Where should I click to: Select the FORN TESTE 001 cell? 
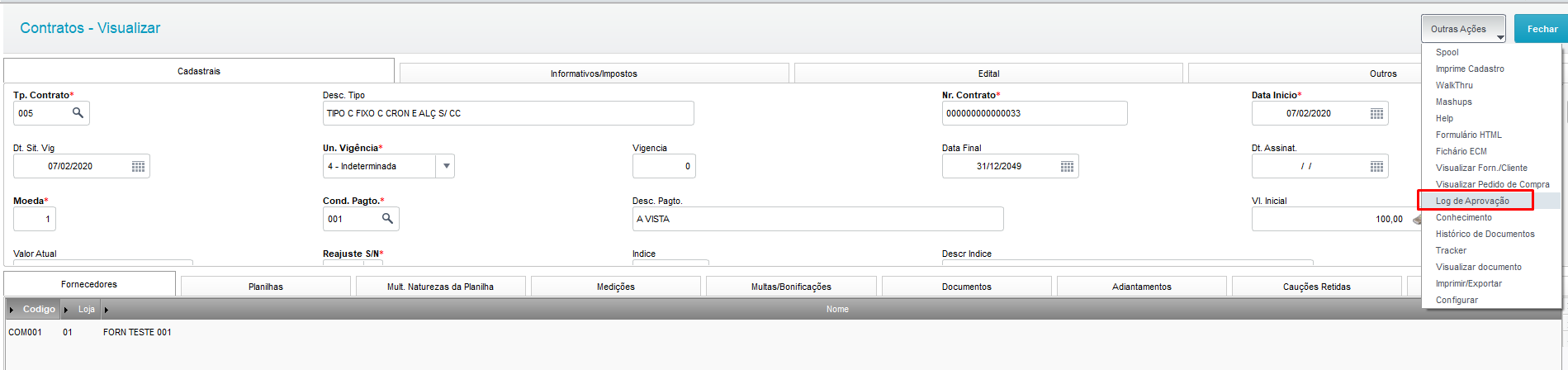tap(137, 332)
